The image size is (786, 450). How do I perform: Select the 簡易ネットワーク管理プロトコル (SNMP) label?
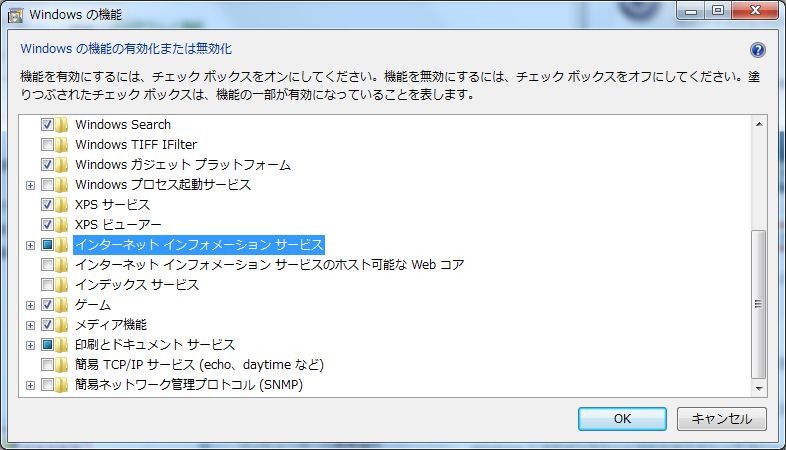(x=189, y=385)
